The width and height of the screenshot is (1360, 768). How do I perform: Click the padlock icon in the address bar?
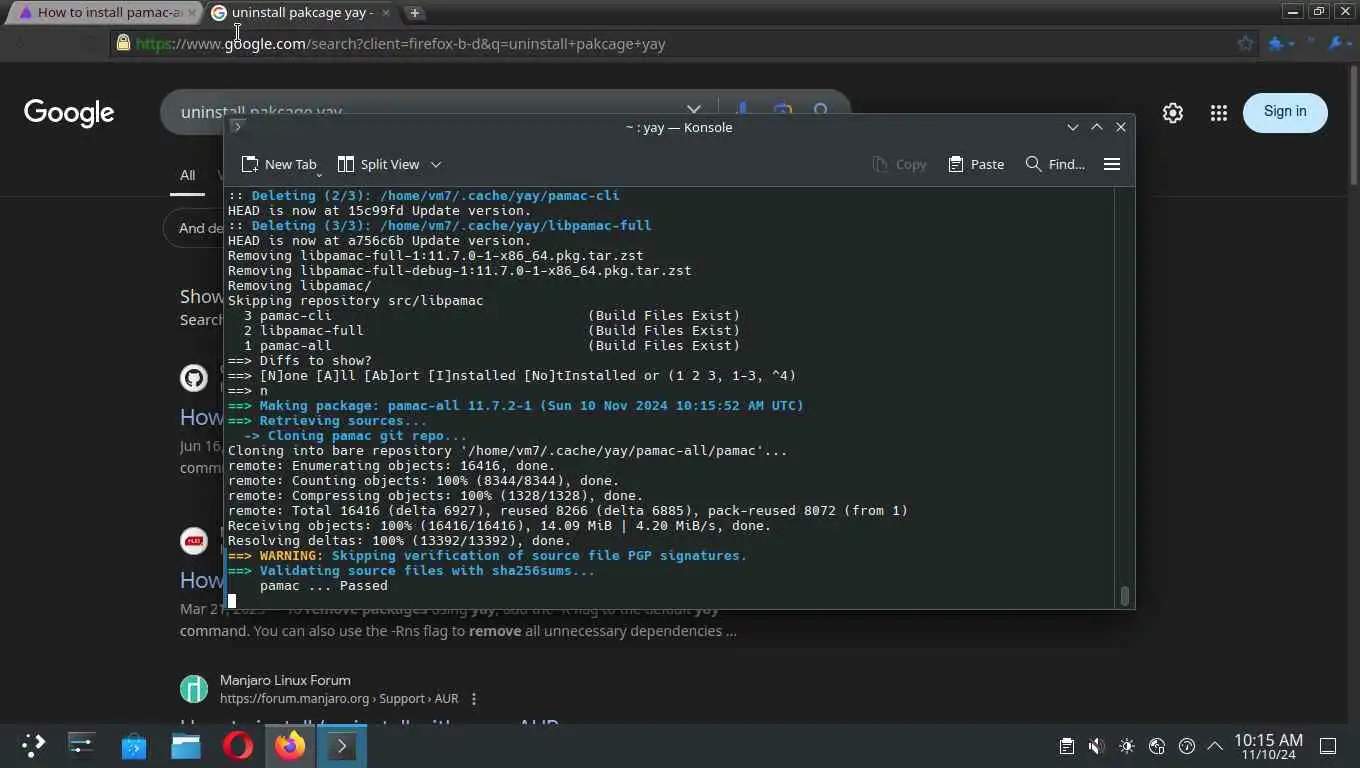point(123,43)
